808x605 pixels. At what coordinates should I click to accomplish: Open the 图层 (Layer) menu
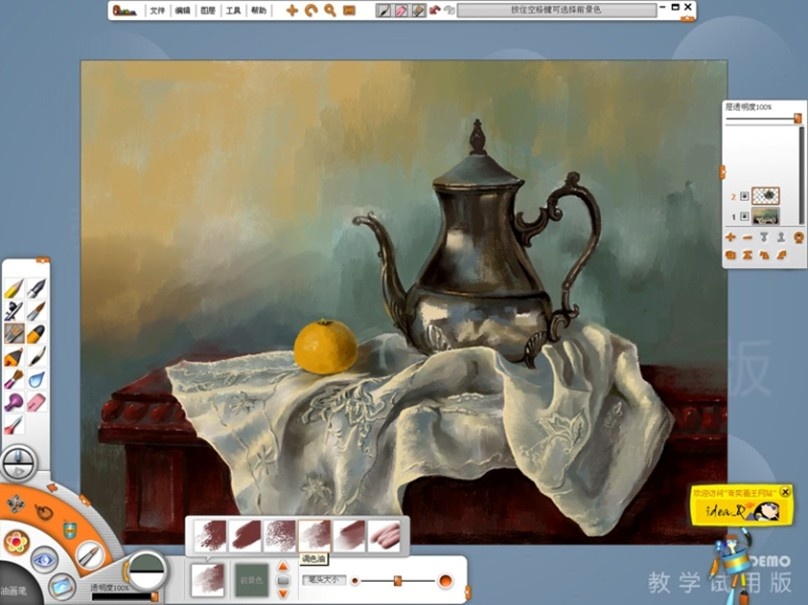pyautogui.click(x=208, y=10)
